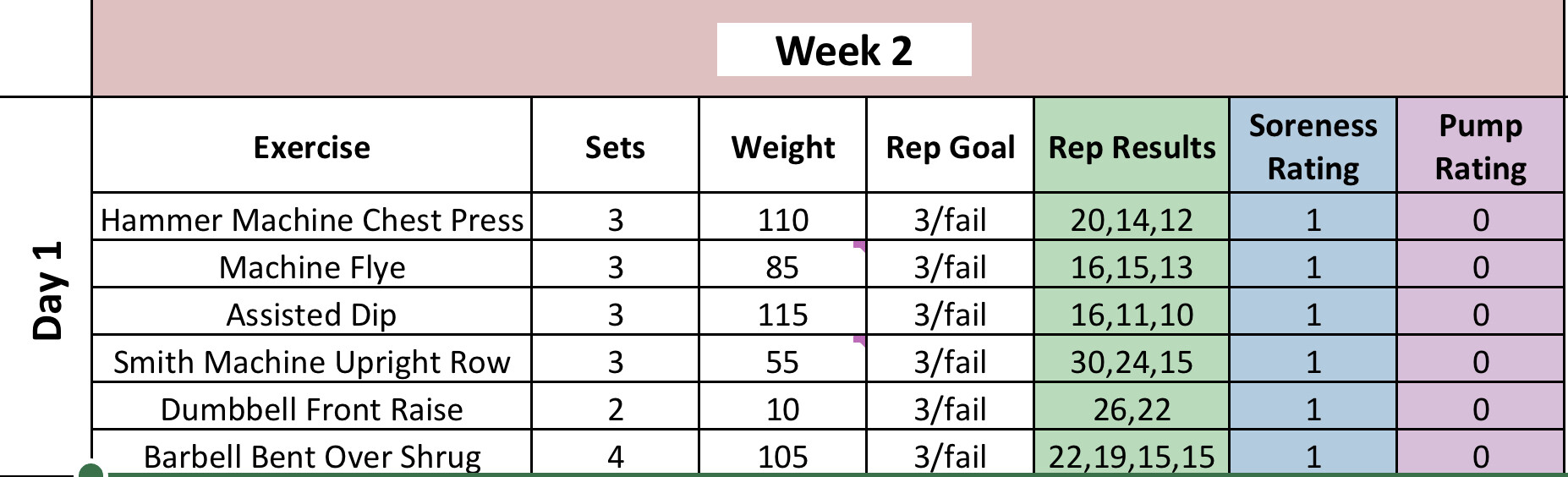Select Smith Machine Upright Row cell
This screenshot has width=1568, height=477.
[311, 362]
